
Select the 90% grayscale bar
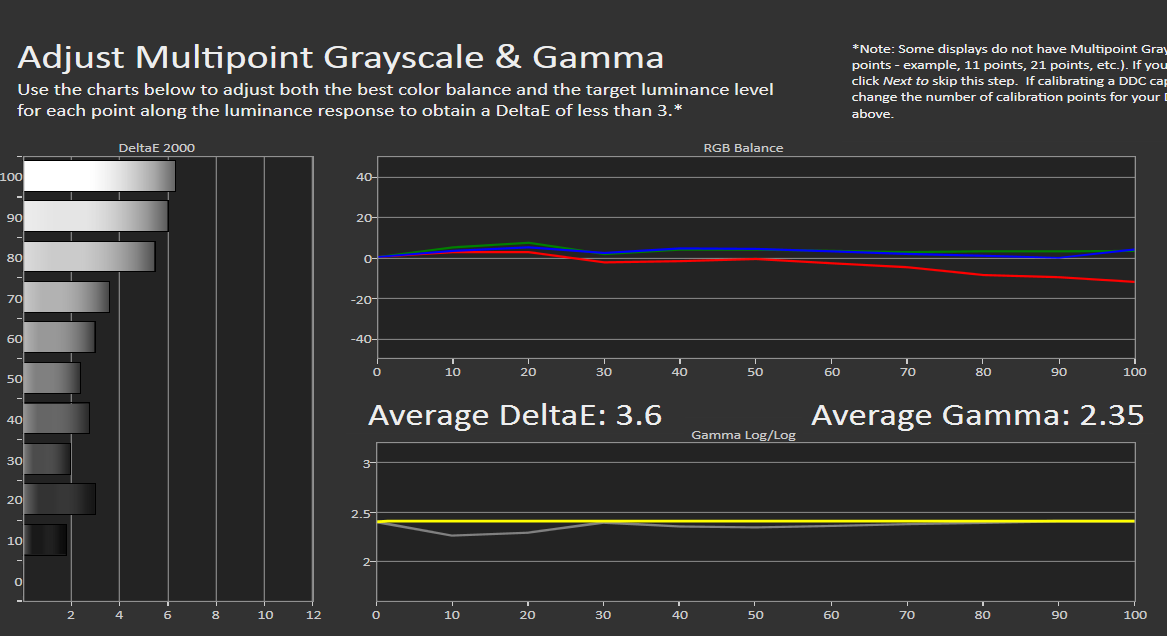(95, 216)
